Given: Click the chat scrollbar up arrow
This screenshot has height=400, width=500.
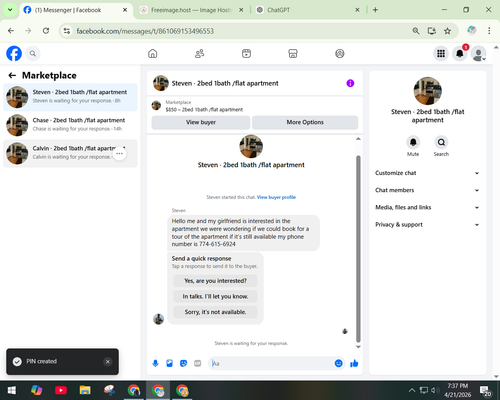Looking at the screenshot, I should 358,139.
